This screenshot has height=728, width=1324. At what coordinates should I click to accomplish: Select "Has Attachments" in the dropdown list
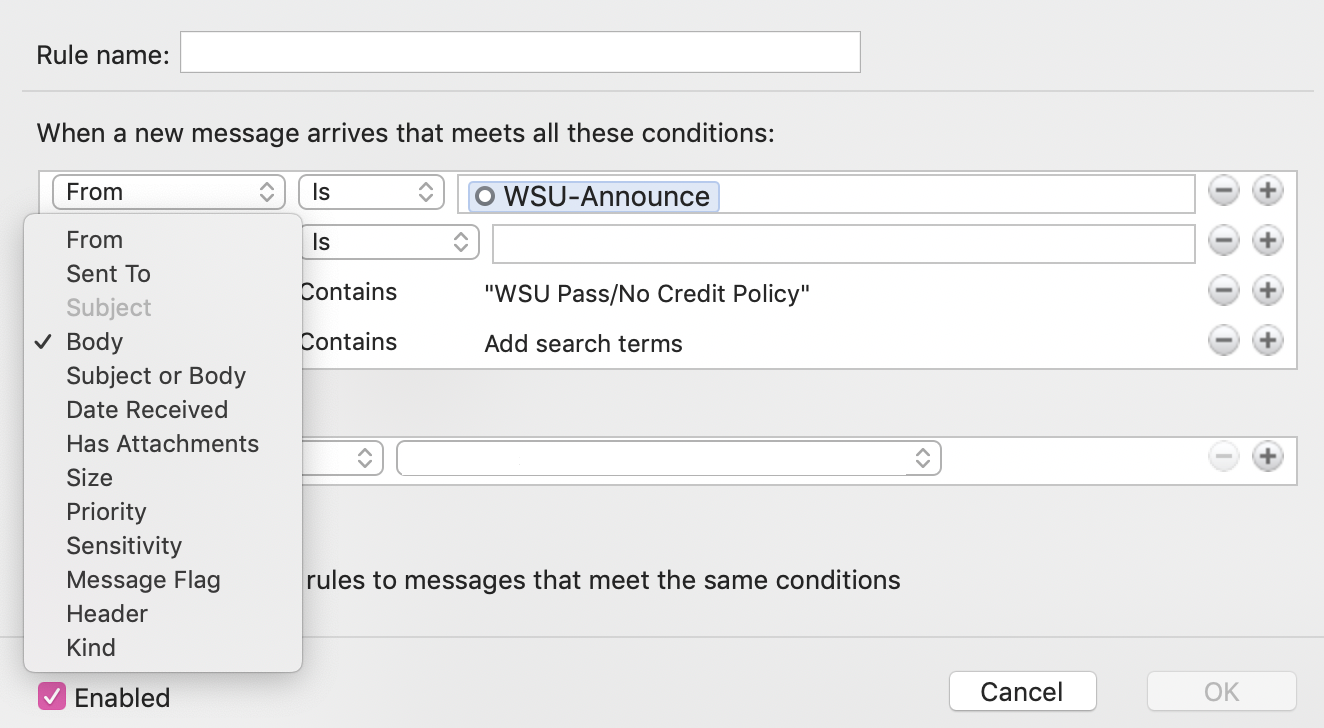tap(162, 444)
